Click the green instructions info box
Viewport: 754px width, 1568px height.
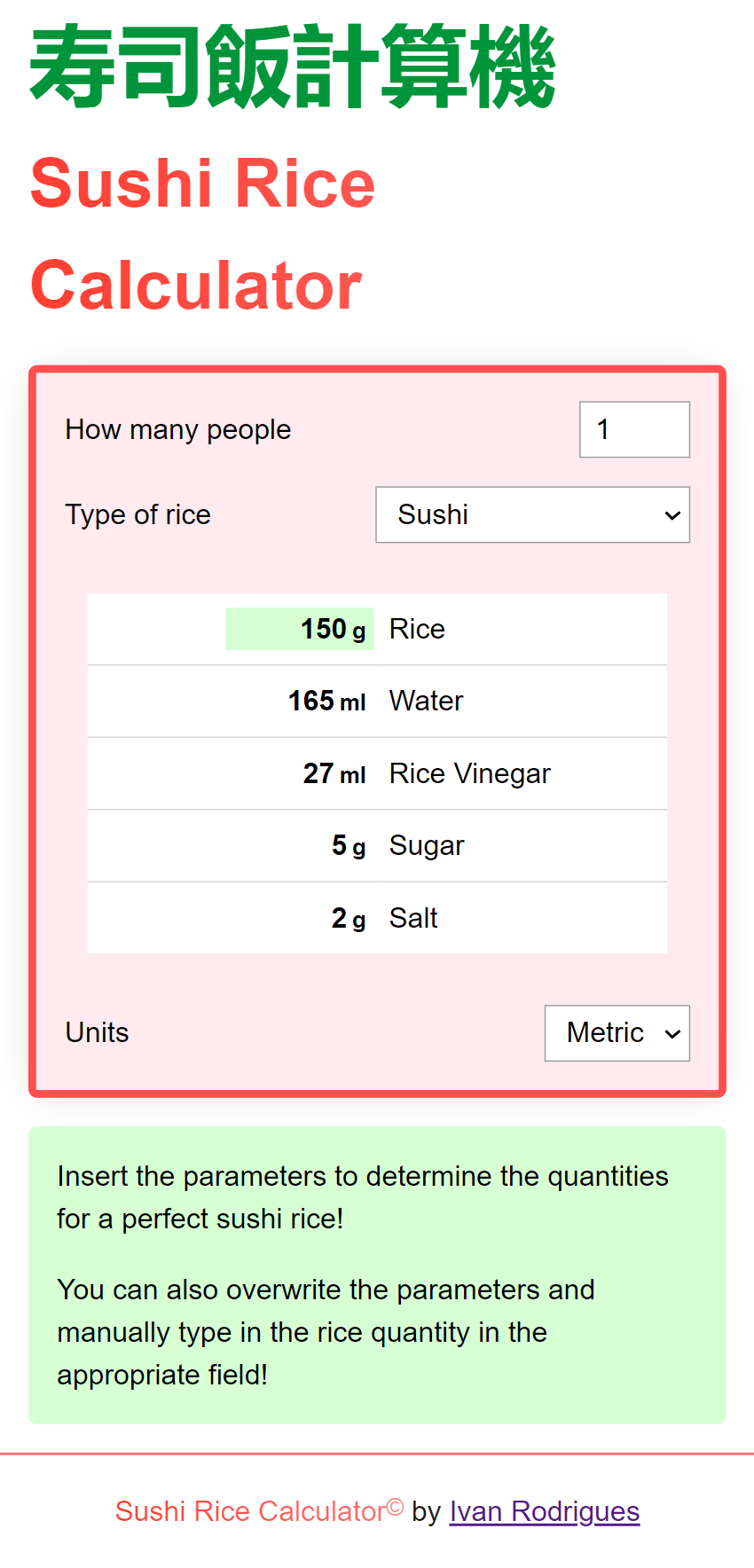pos(377,1275)
